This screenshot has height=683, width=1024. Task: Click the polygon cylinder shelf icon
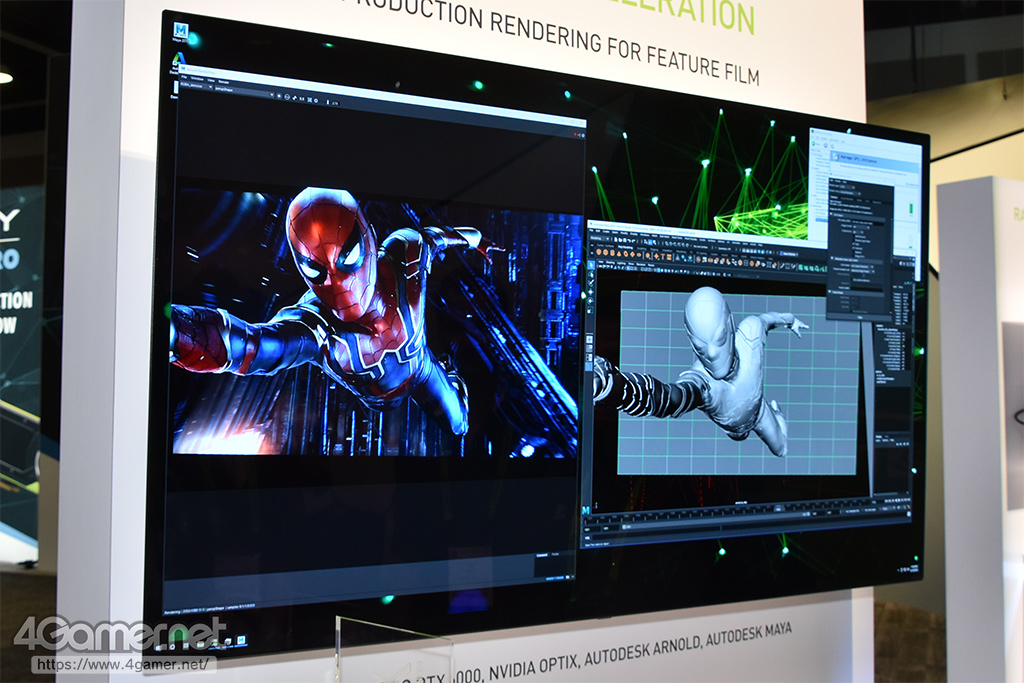[612, 253]
